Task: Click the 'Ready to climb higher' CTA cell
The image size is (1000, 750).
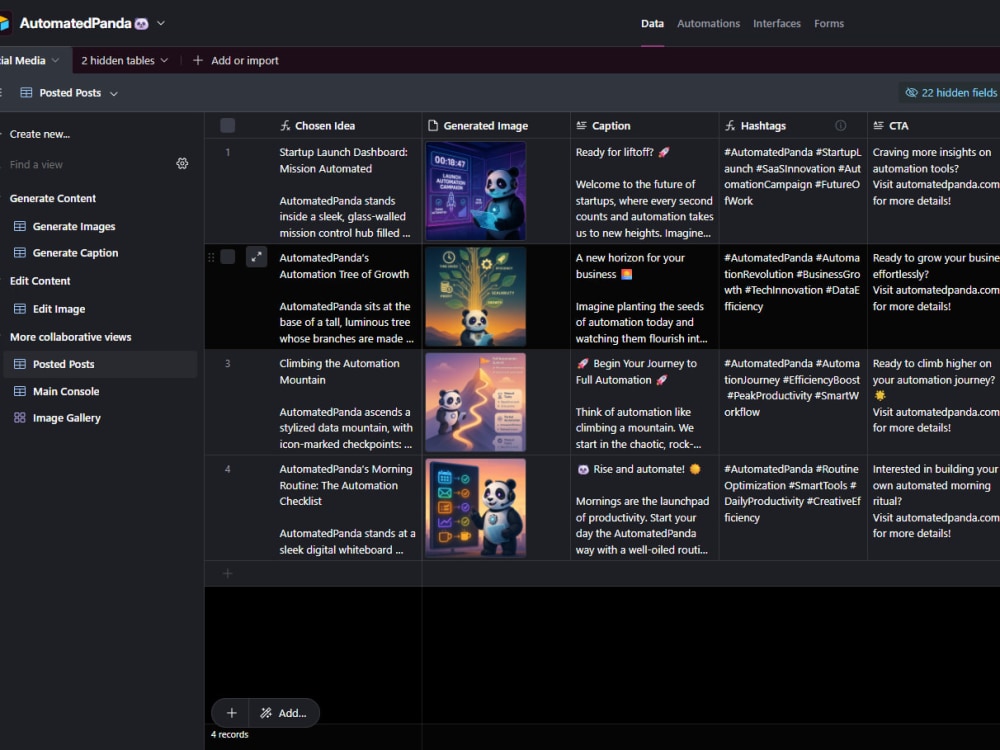Action: click(x=934, y=402)
